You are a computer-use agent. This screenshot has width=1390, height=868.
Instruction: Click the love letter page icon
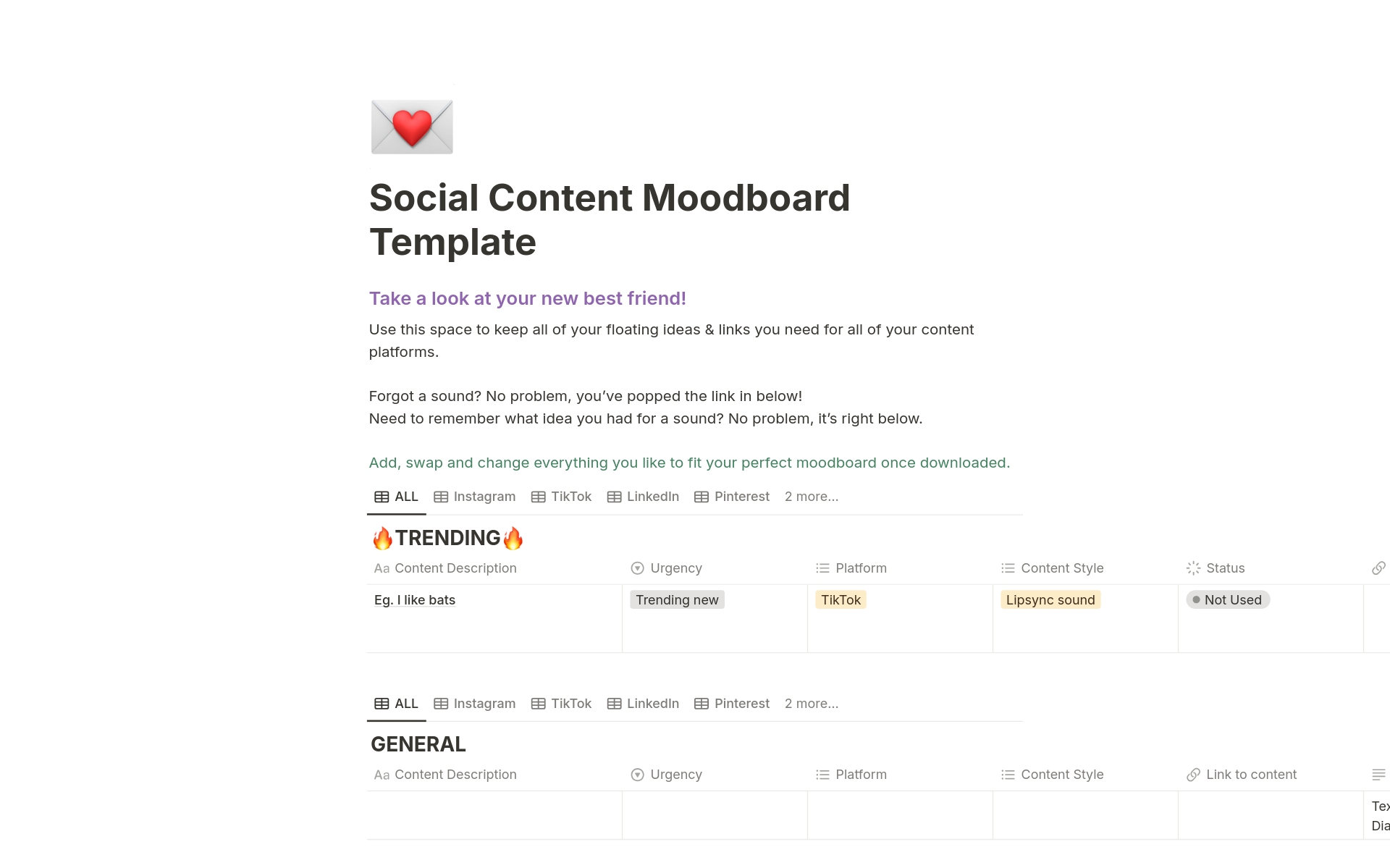(411, 127)
